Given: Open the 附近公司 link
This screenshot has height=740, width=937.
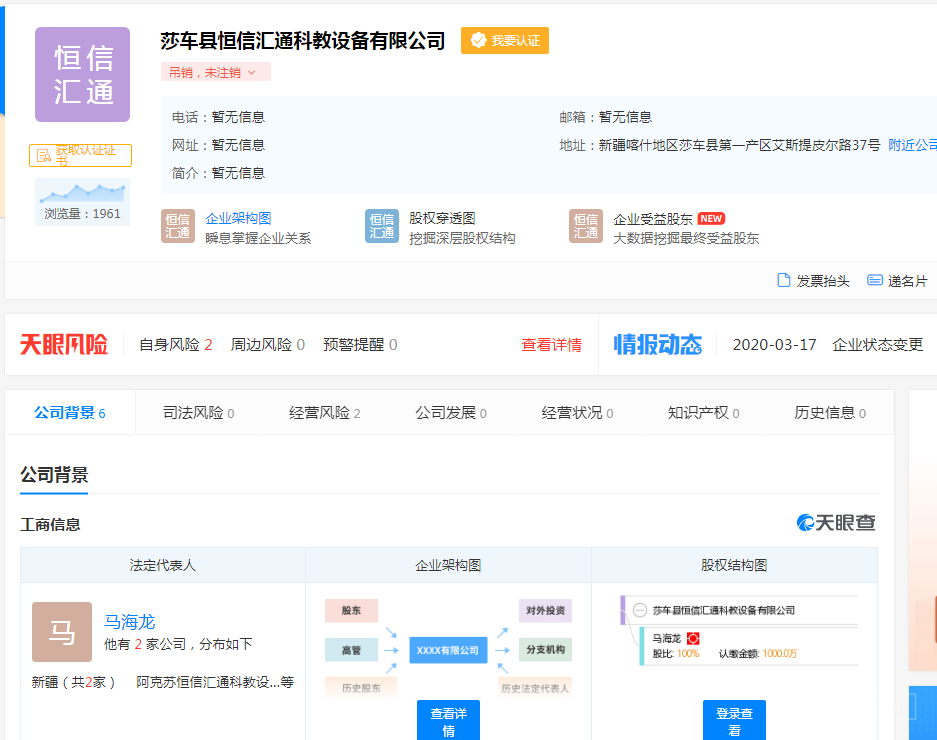Looking at the screenshot, I should (x=912, y=145).
